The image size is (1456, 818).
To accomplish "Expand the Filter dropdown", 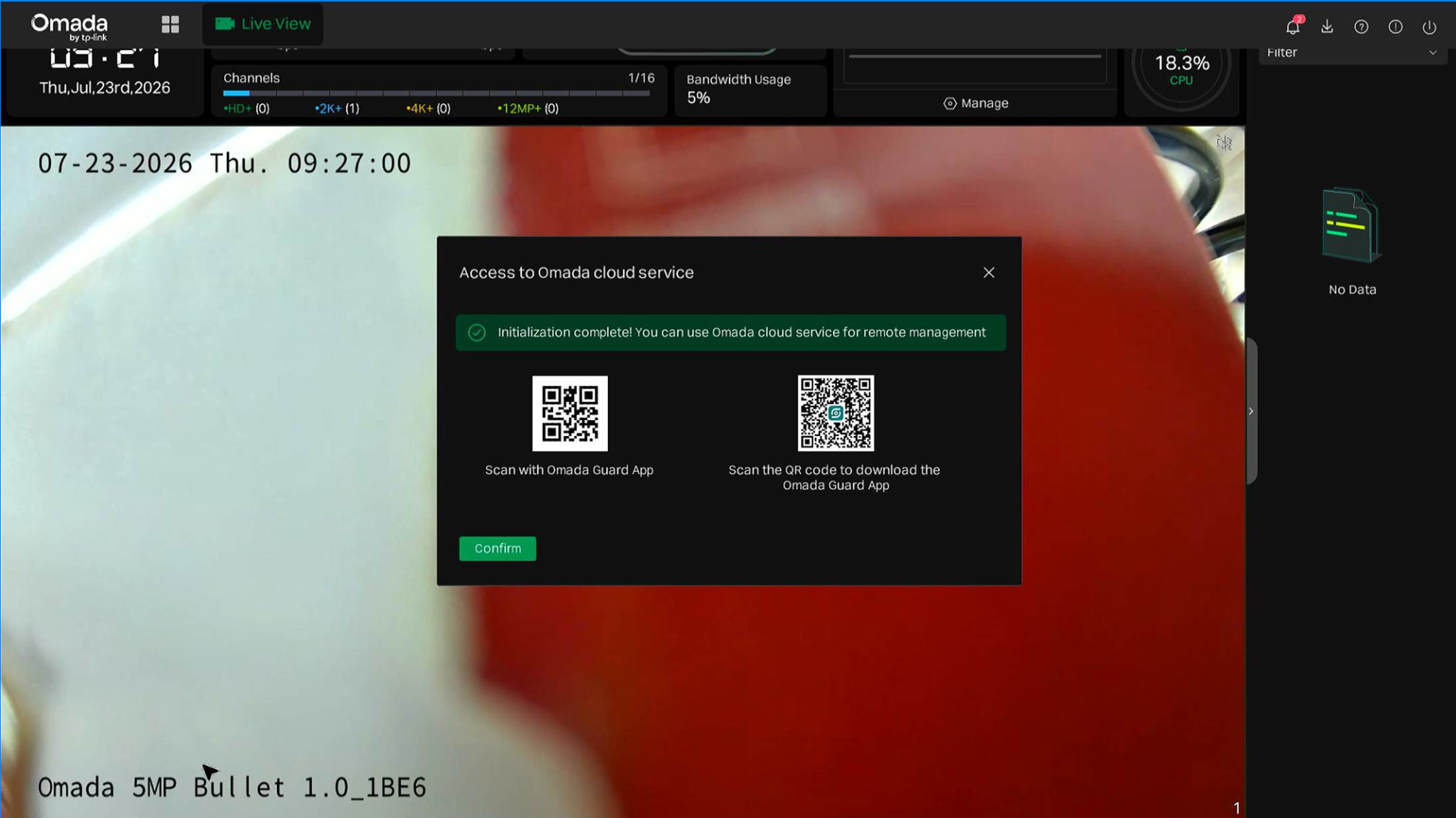I will (1351, 52).
